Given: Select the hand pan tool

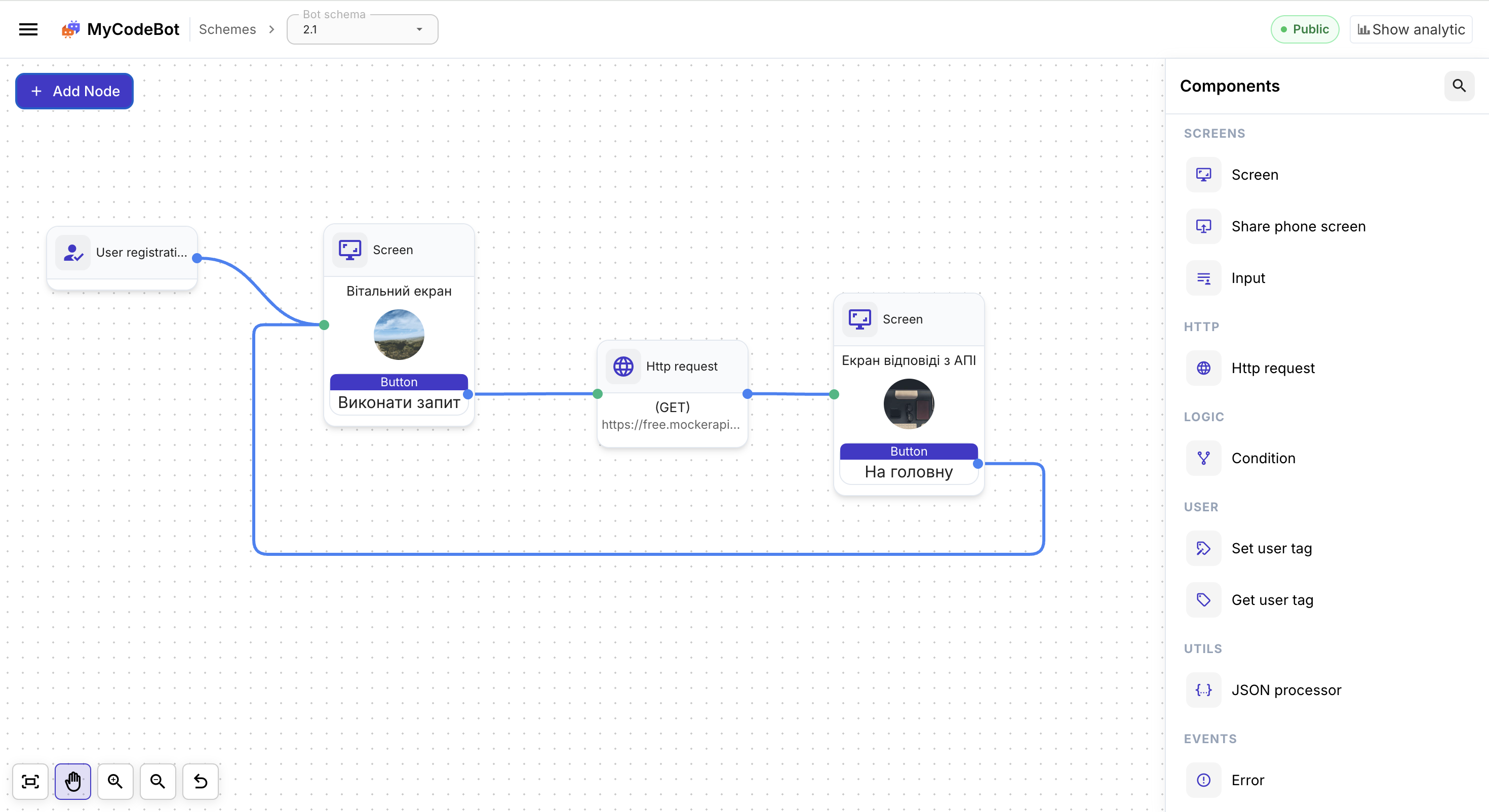Looking at the screenshot, I should coord(73,781).
